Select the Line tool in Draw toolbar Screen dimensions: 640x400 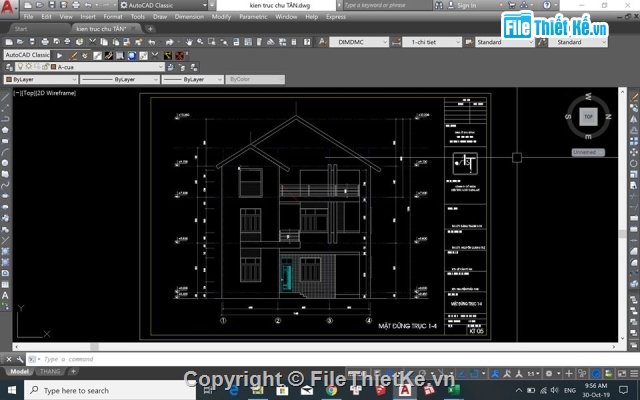[5, 97]
